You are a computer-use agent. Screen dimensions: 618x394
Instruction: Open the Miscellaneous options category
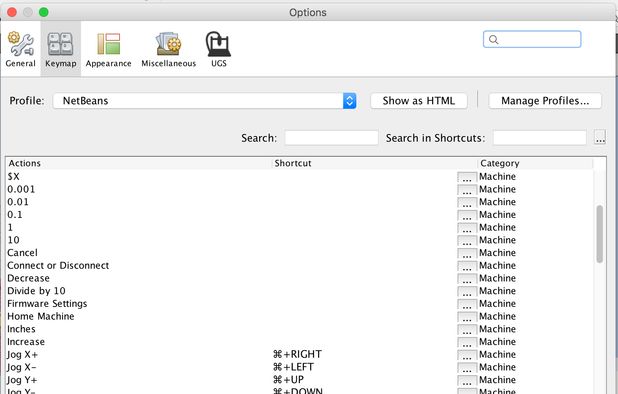coord(168,49)
